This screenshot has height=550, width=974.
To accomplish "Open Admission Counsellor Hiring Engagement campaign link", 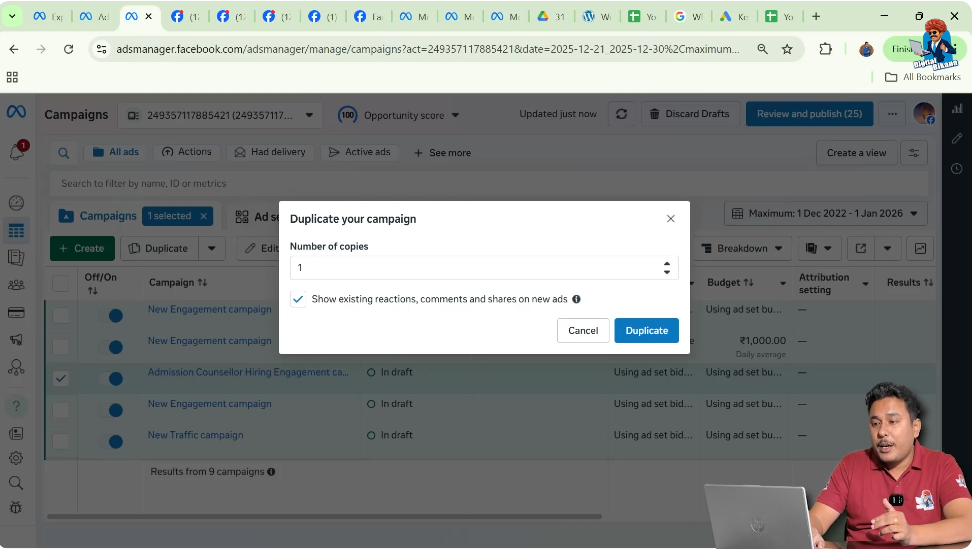I will coord(248,372).
